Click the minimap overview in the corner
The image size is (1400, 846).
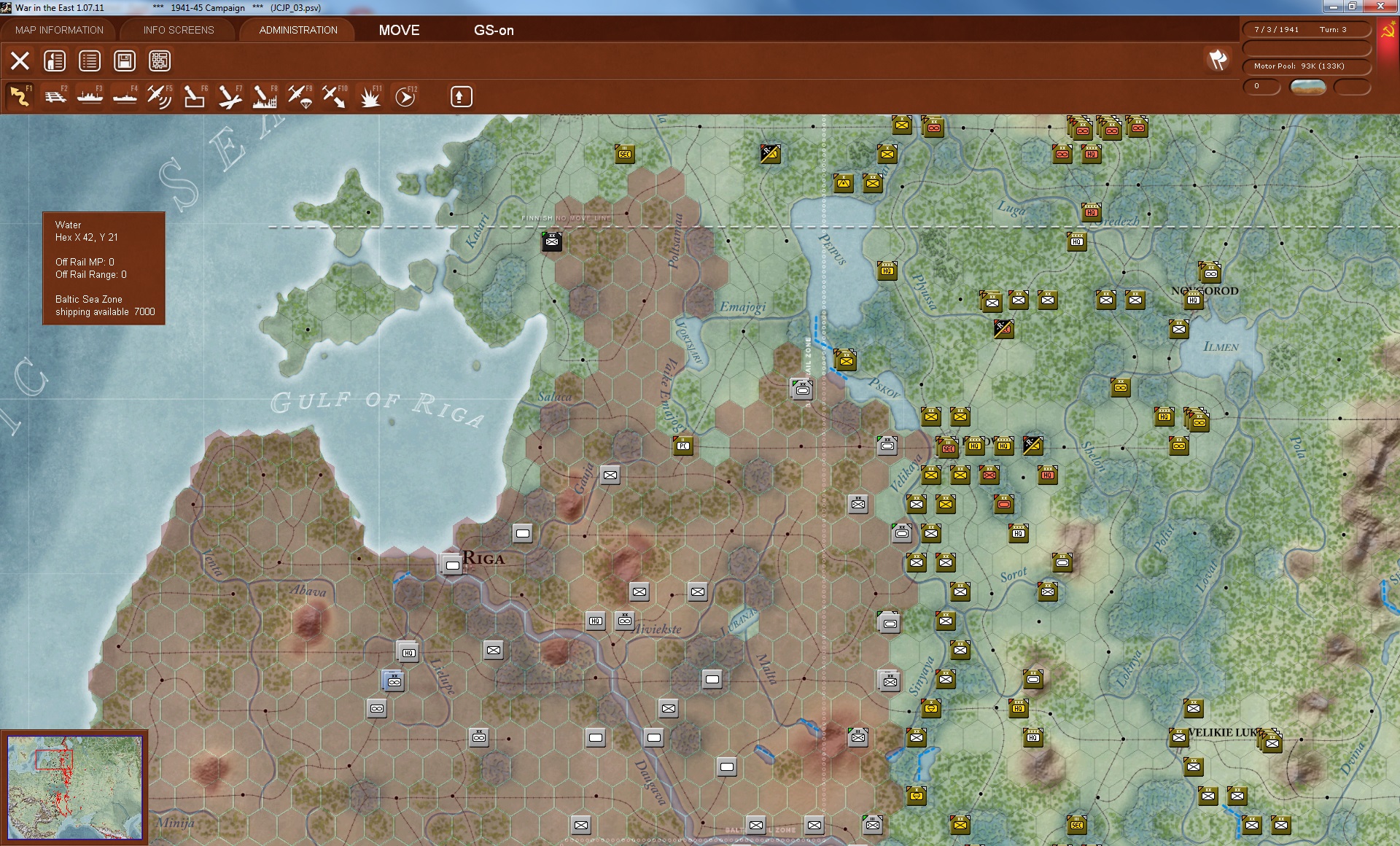pyautogui.click(x=74, y=787)
